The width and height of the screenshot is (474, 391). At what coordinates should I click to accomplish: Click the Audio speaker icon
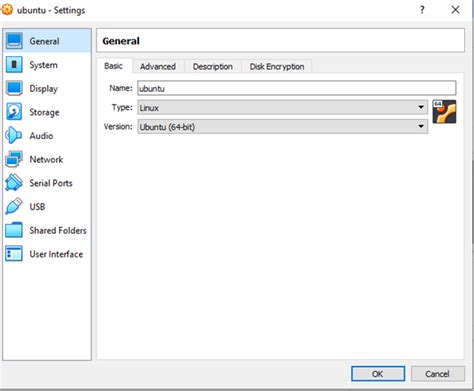pyautogui.click(x=14, y=135)
